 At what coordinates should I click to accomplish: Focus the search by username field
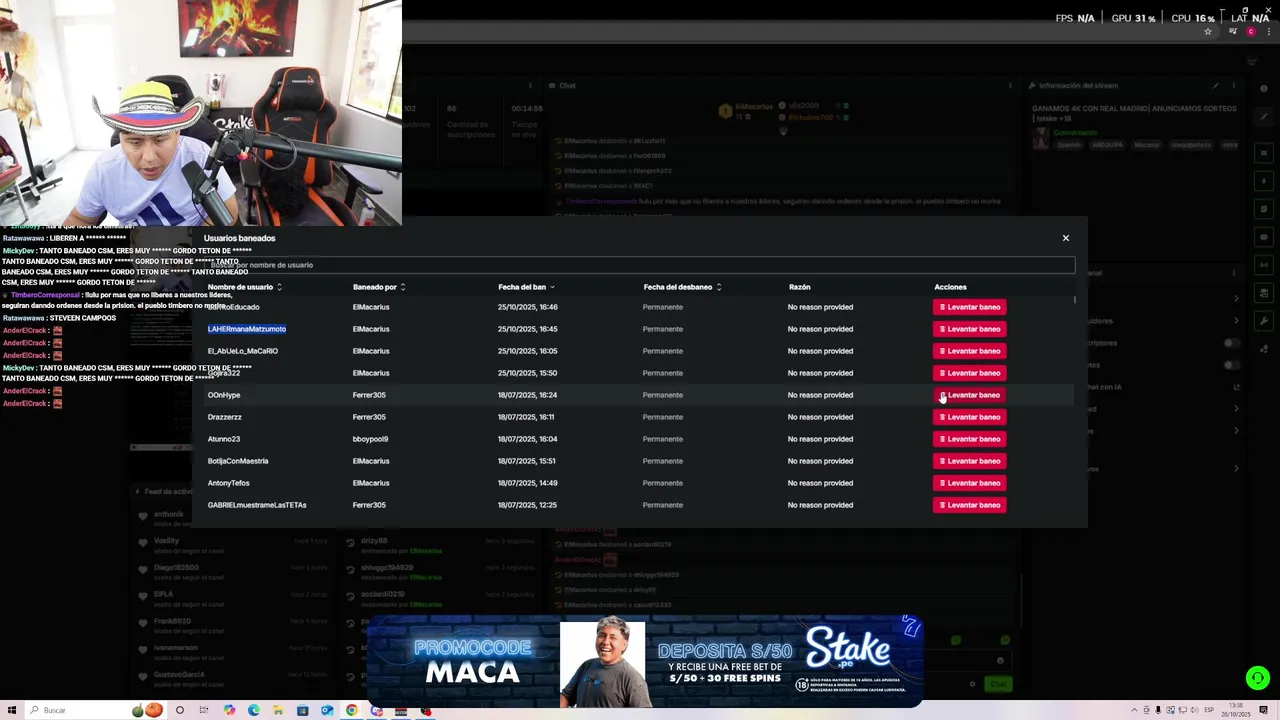[640, 265]
